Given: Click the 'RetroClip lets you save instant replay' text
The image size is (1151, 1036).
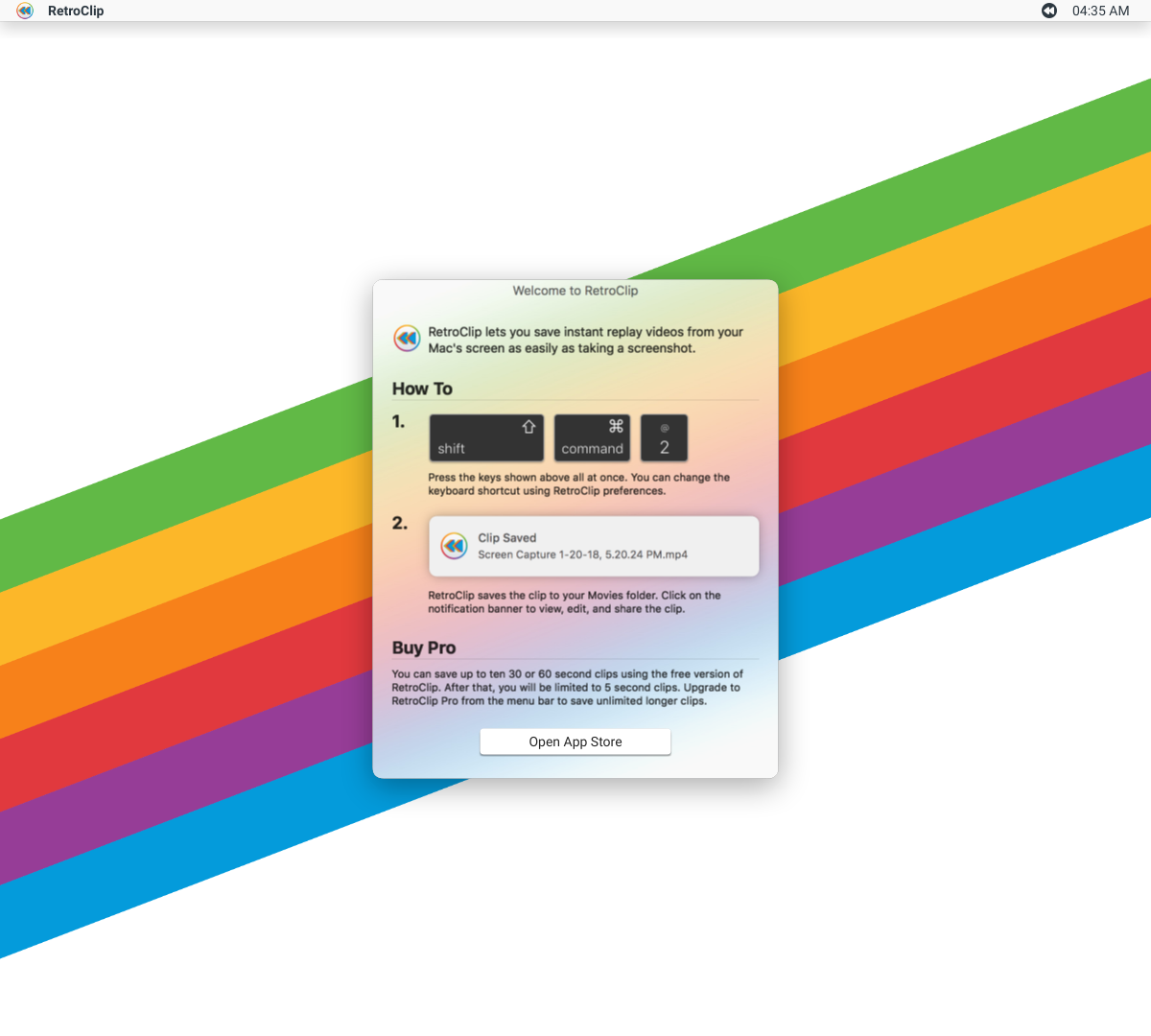Looking at the screenshot, I should [586, 340].
